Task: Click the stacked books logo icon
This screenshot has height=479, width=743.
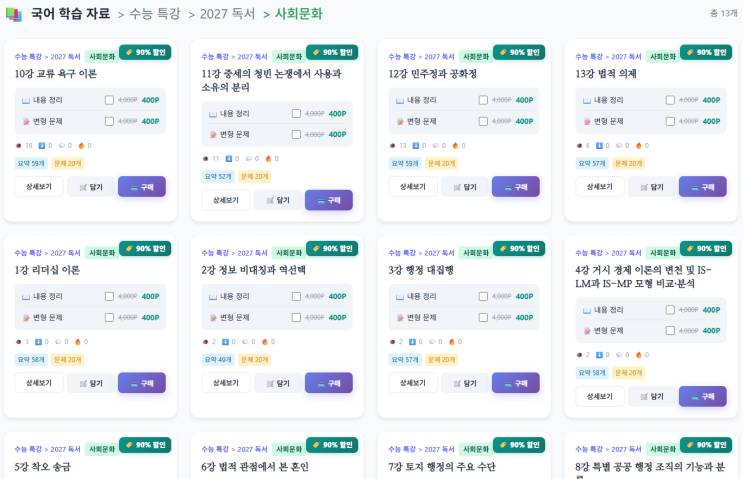Action: click(15, 14)
